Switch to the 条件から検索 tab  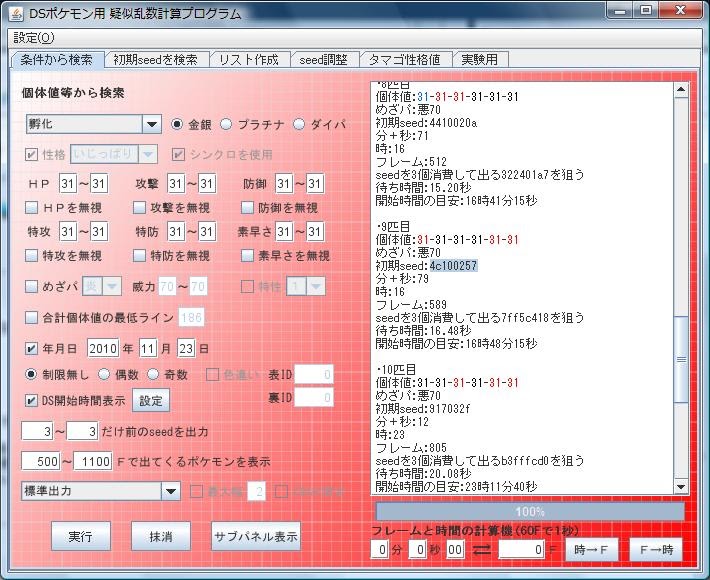[x=57, y=59]
